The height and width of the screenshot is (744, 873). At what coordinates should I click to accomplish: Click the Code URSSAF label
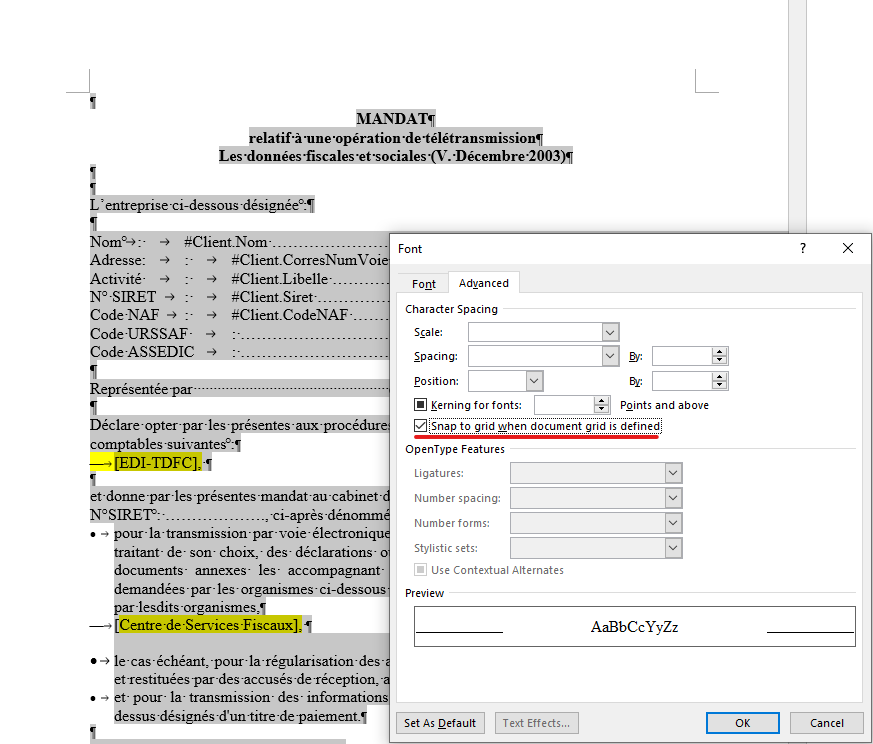coord(139,334)
